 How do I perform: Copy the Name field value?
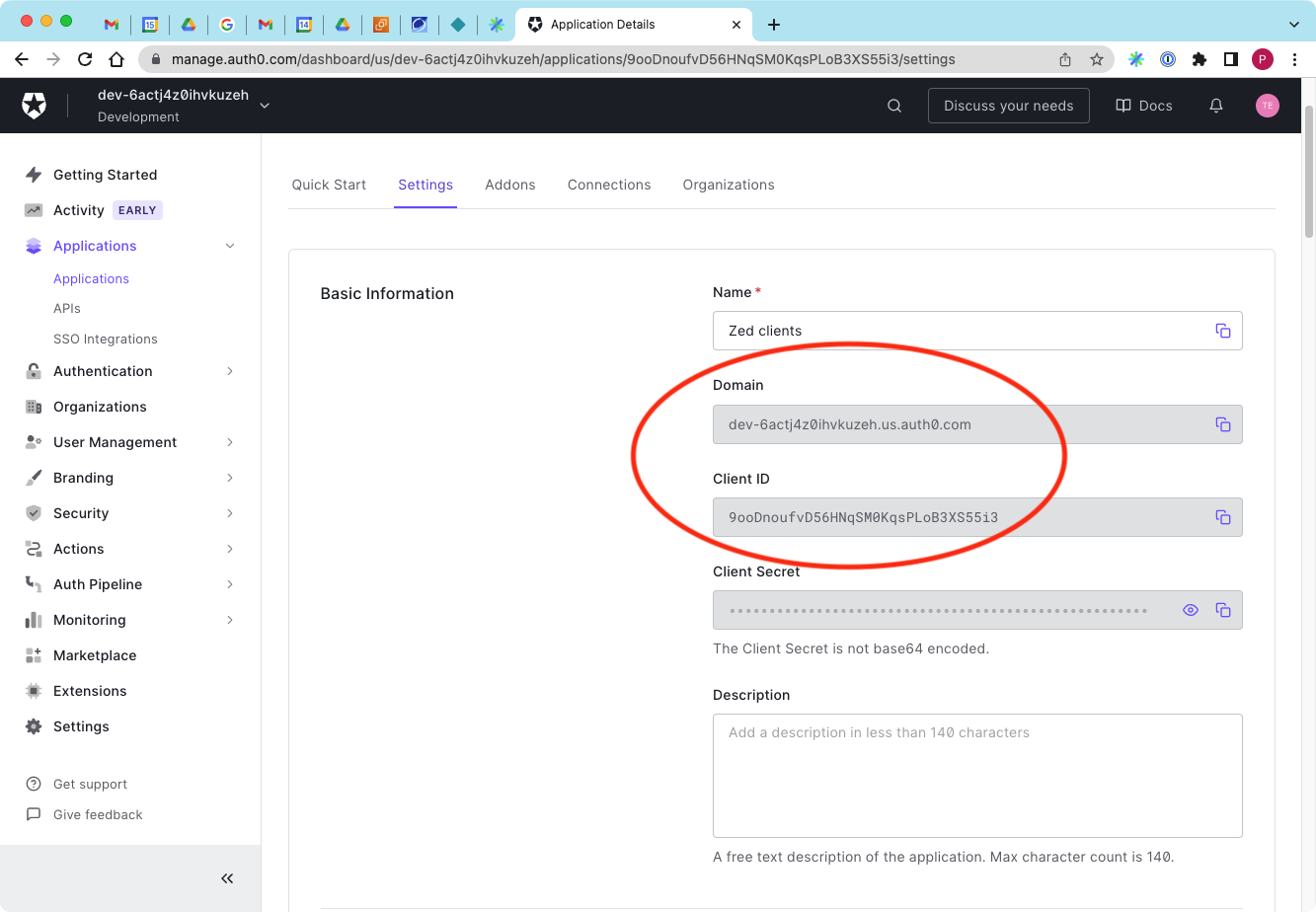point(1223,331)
